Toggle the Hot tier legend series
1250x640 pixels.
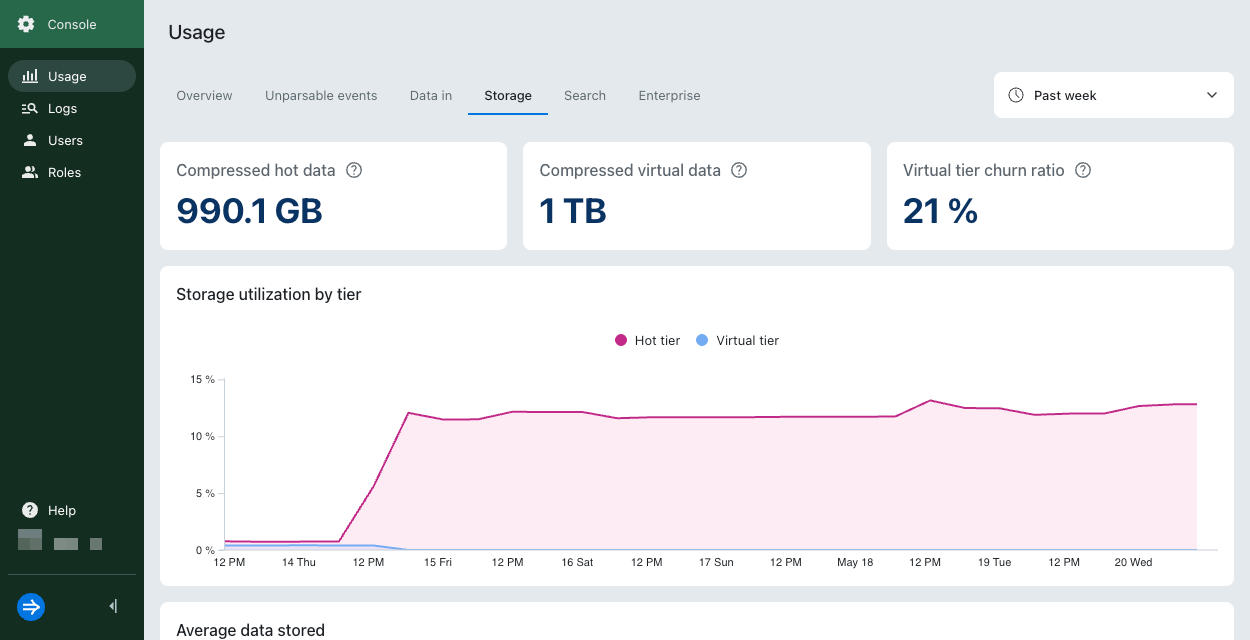(x=647, y=341)
